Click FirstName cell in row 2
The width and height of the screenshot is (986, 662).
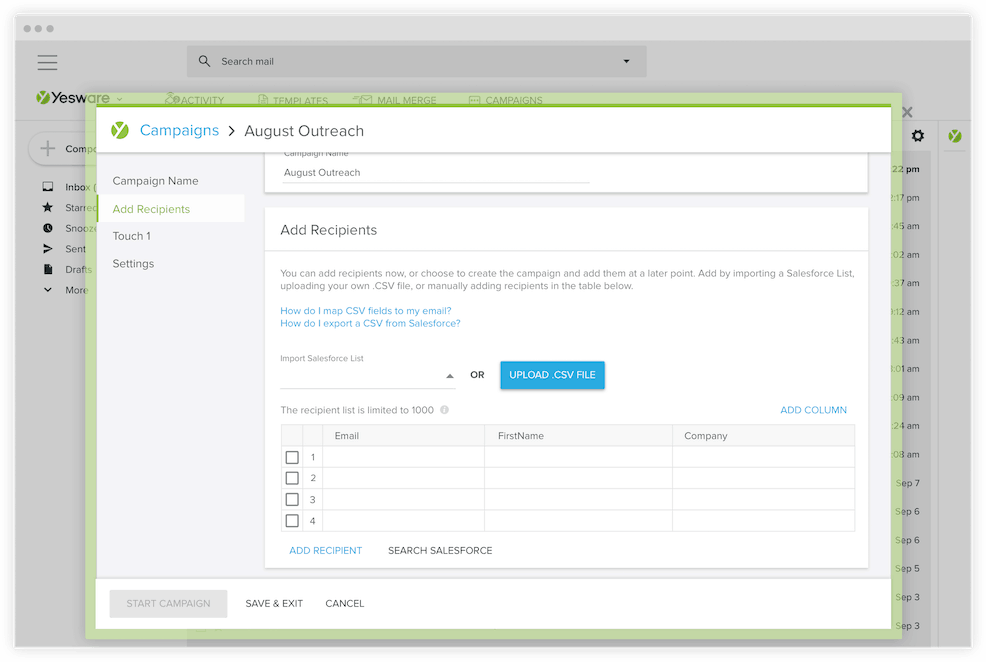(x=578, y=478)
